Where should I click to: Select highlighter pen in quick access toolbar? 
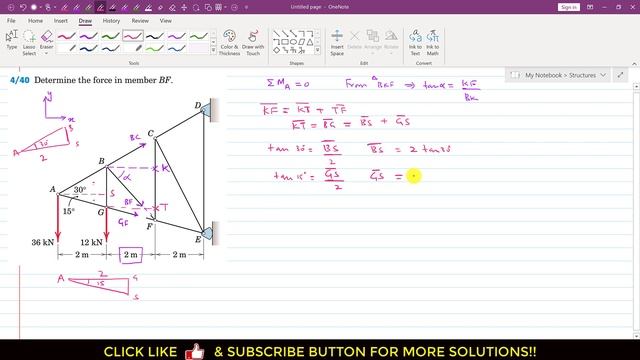click(149, 7)
